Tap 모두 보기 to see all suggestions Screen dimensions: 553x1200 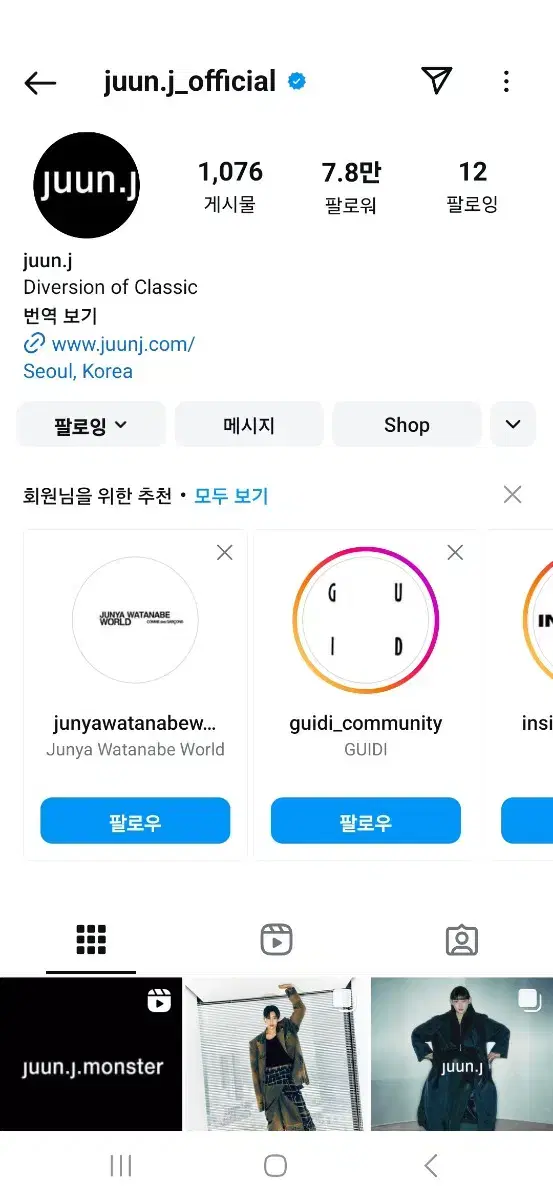[x=231, y=495]
